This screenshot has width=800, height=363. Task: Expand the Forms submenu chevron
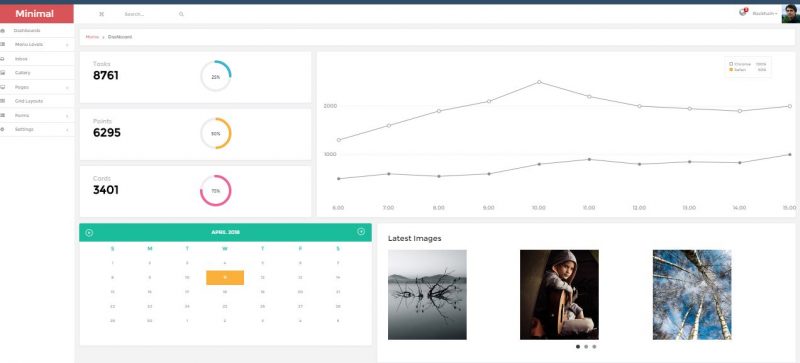(x=67, y=116)
